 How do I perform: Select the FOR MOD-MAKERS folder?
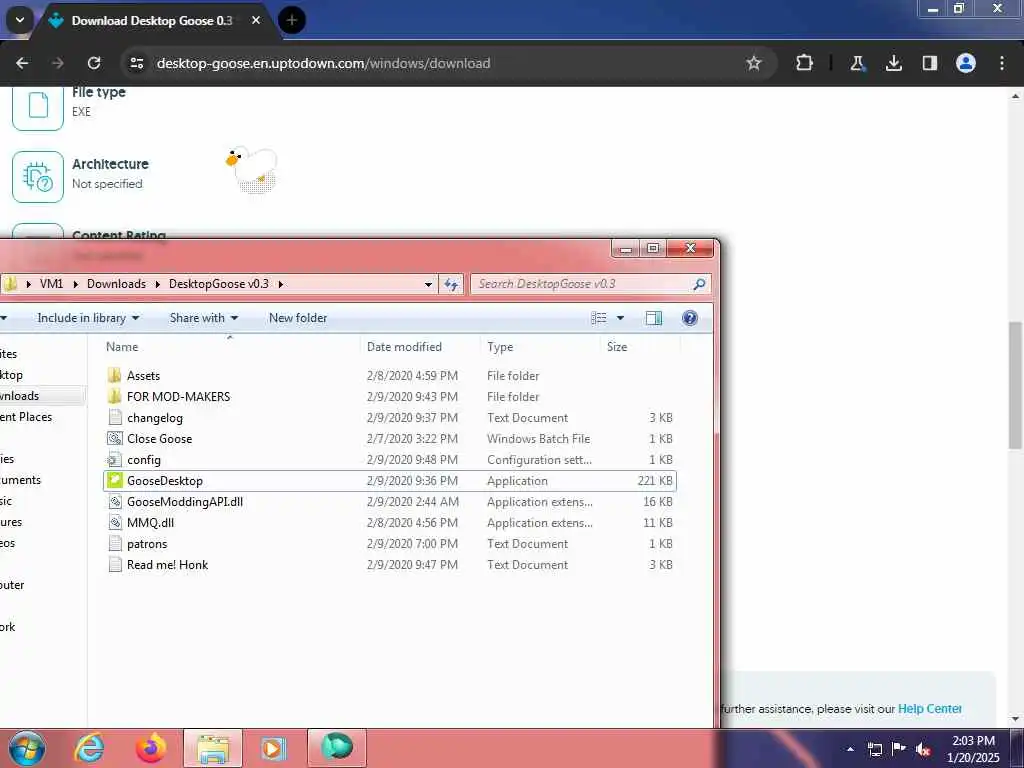pyautogui.click(x=390, y=396)
